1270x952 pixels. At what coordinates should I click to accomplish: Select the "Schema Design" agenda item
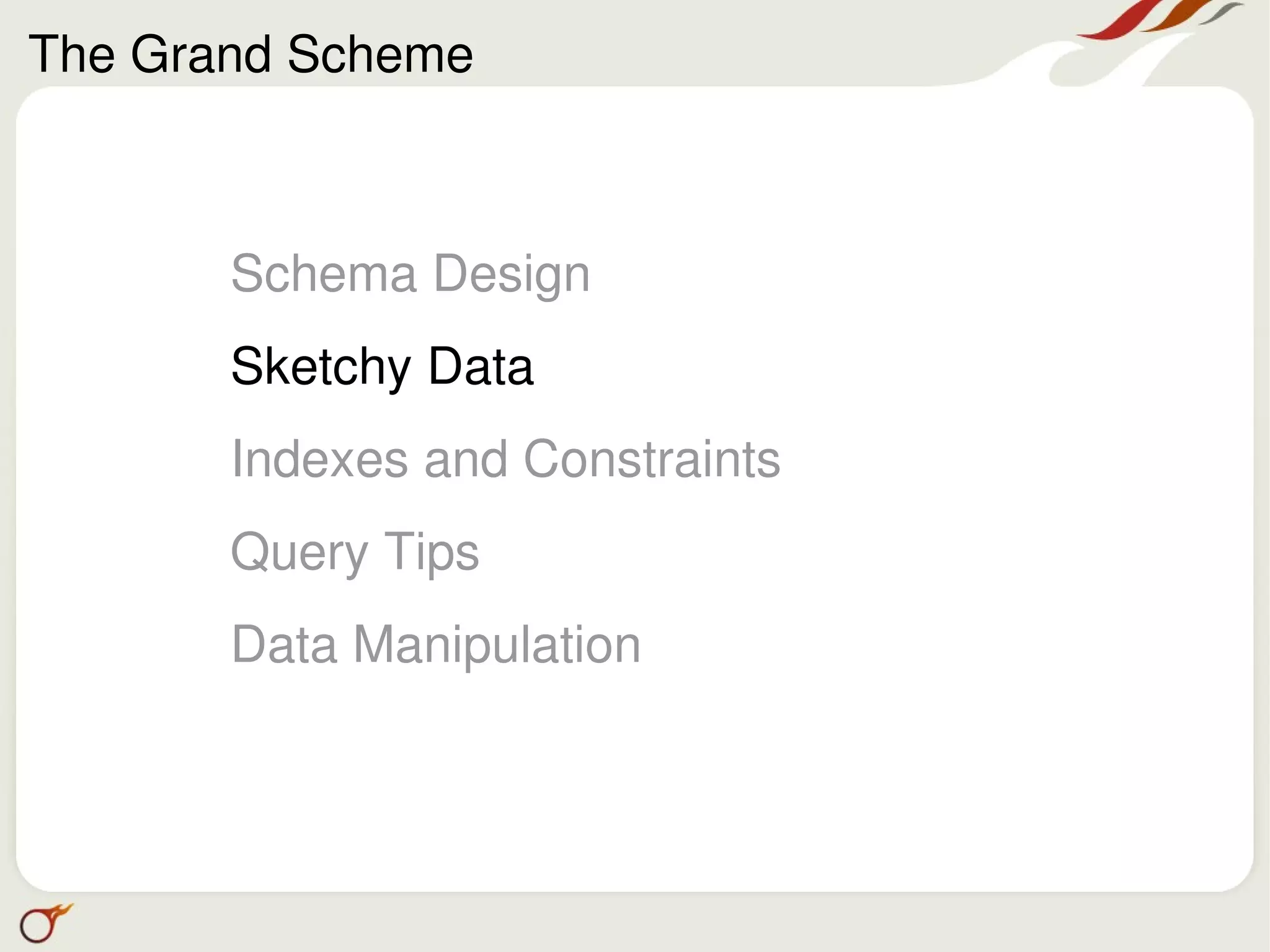point(410,274)
